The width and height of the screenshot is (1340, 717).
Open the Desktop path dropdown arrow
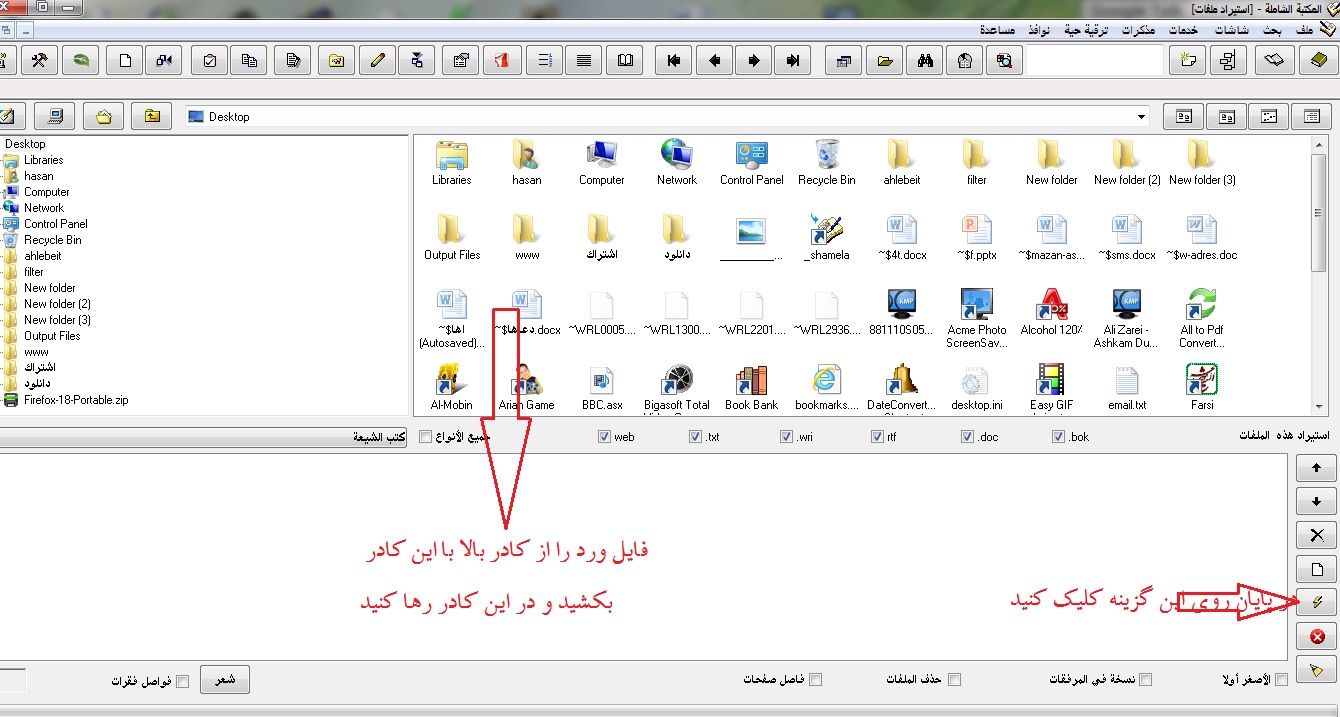(1142, 117)
